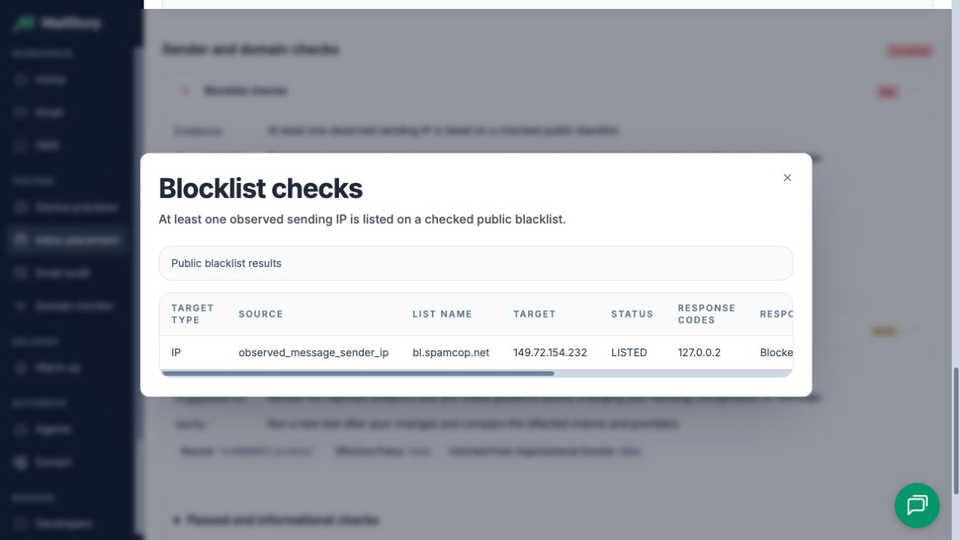Select the IP address '149.72.154.232'

click(x=550, y=353)
